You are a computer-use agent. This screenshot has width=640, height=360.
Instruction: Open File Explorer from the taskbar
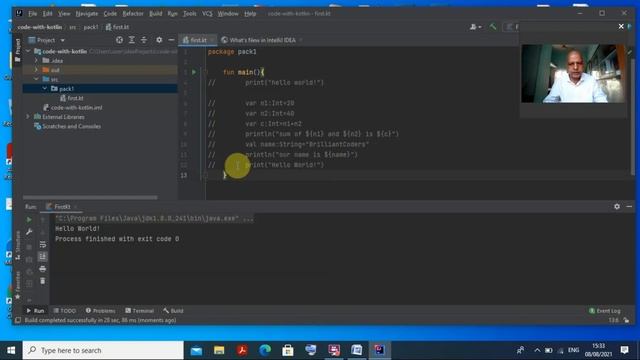[x=219, y=350]
